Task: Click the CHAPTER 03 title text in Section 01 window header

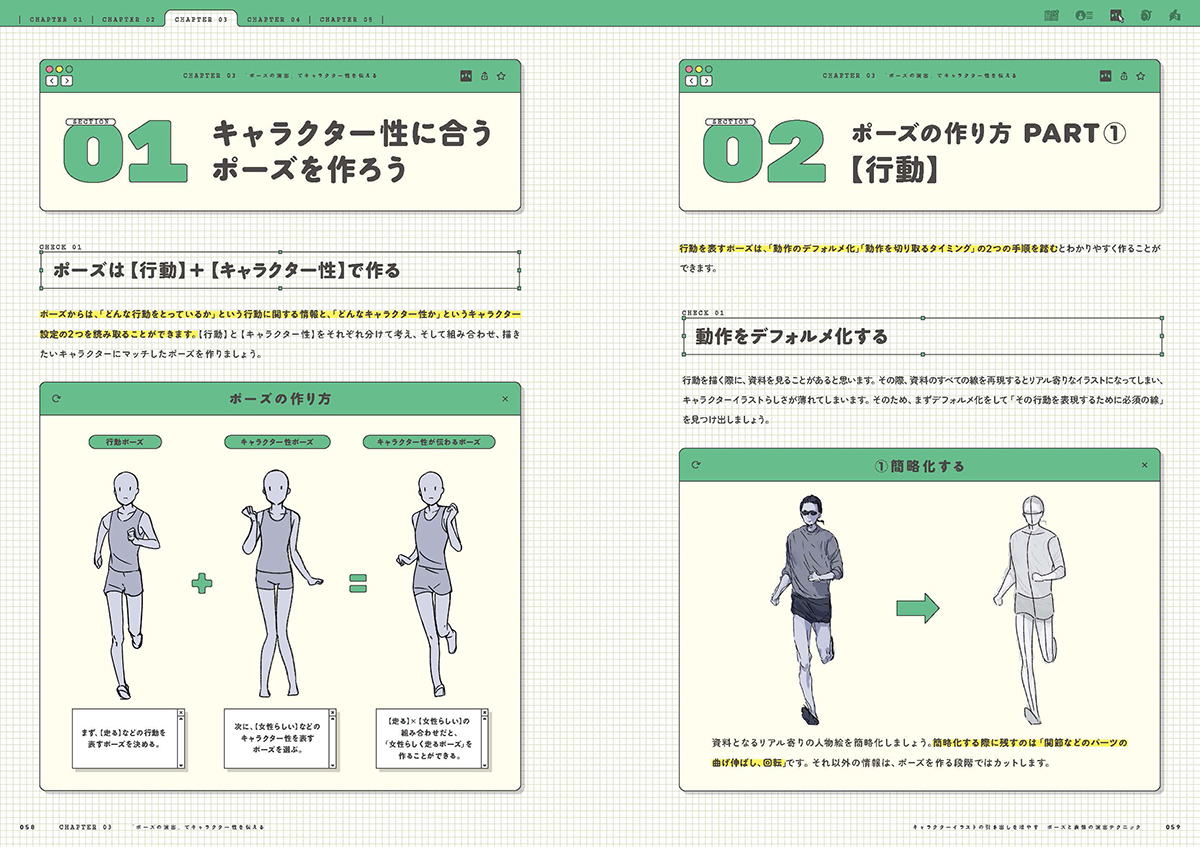Action: pyautogui.click(x=282, y=75)
